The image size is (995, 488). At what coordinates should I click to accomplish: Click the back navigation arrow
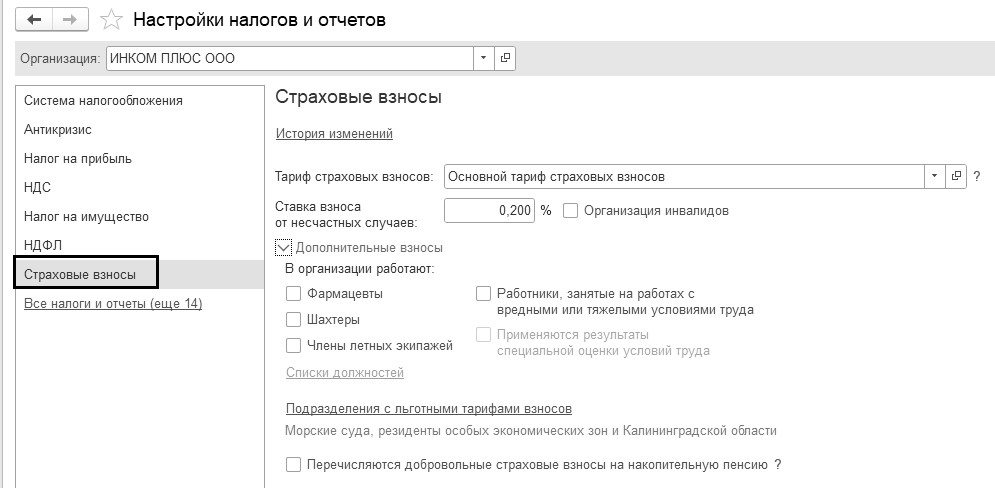coord(35,20)
